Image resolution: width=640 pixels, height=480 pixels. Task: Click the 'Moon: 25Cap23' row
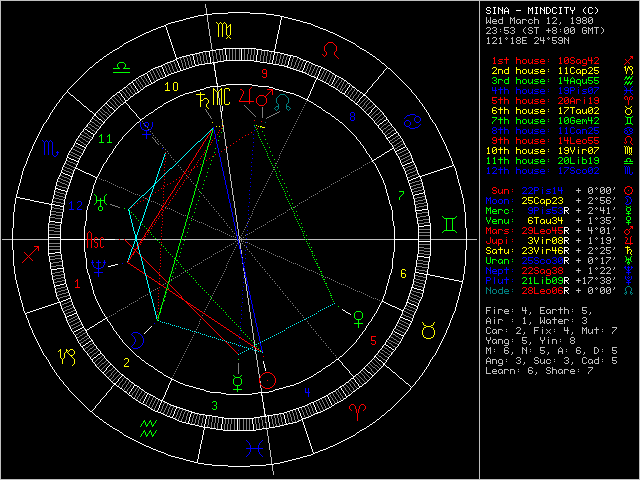tap(559, 201)
